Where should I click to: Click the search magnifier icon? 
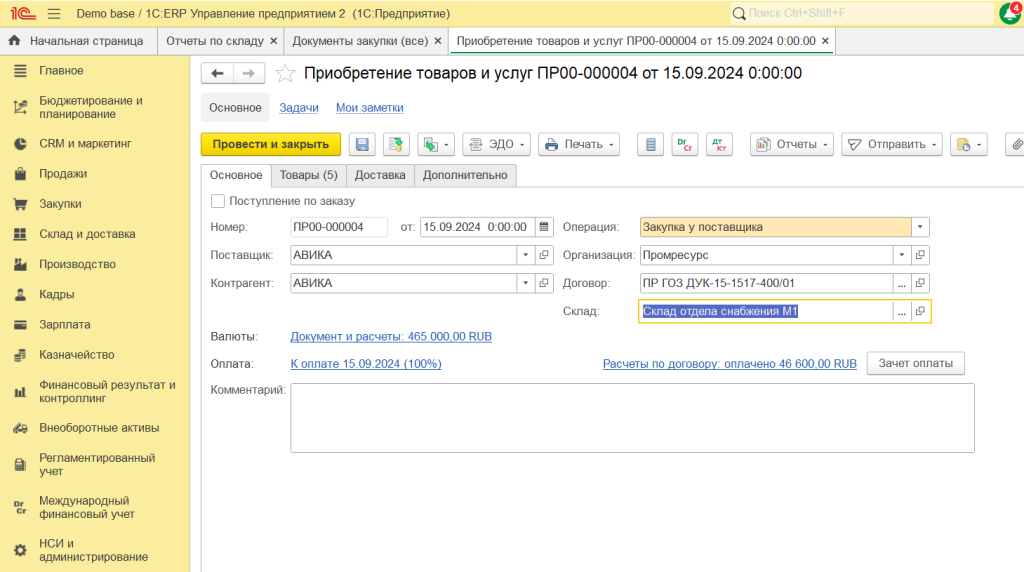coord(739,13)
